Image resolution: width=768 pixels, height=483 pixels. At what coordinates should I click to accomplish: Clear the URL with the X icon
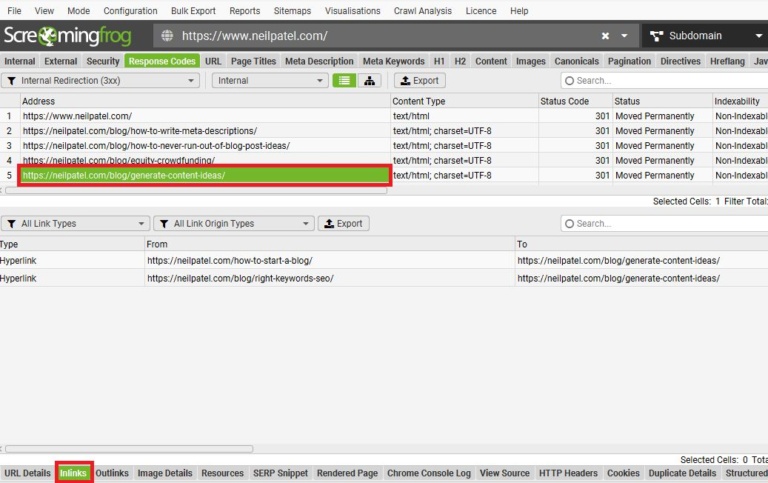coord(605,36)
